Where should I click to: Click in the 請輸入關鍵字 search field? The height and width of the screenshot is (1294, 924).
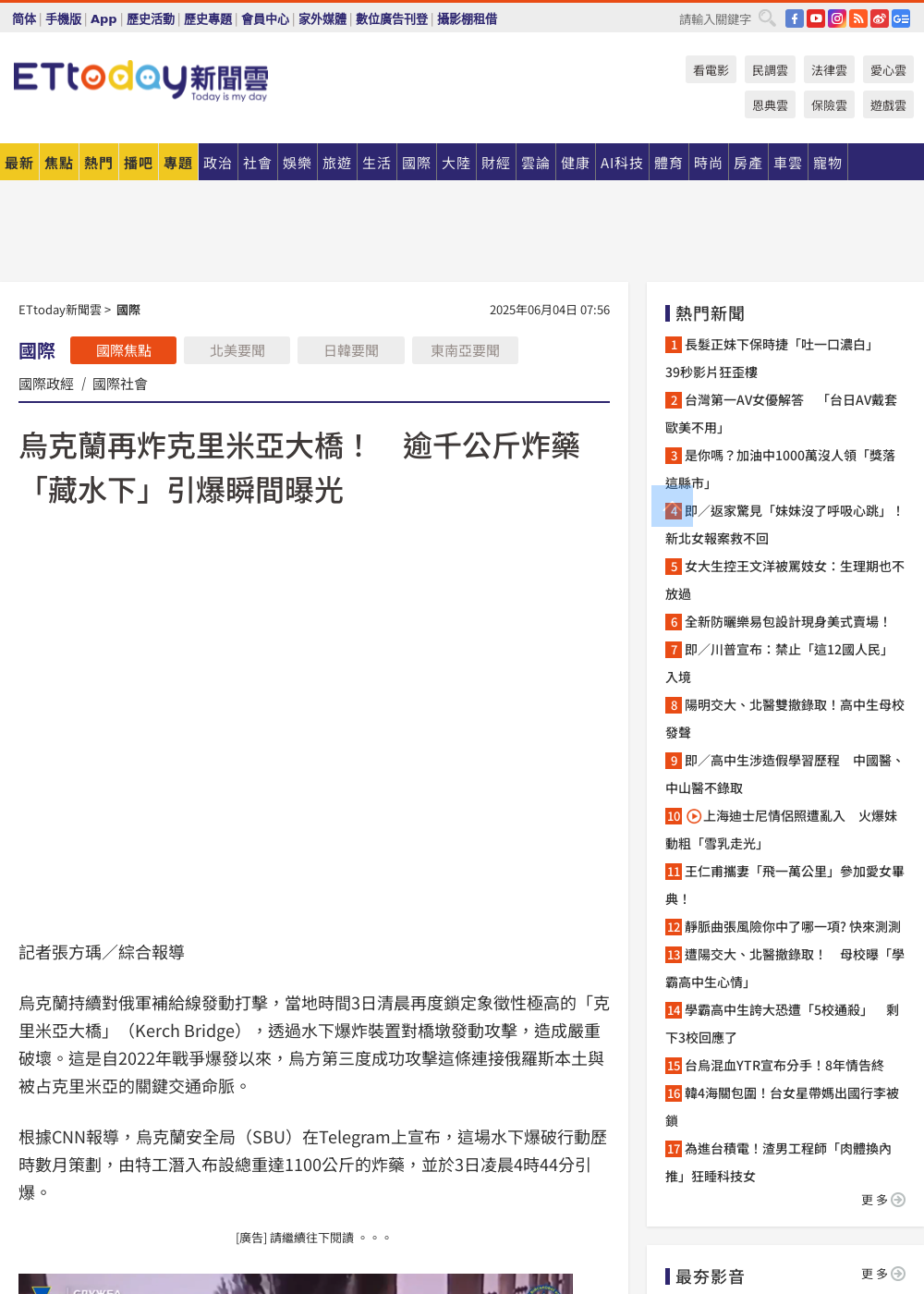(715, 18)
